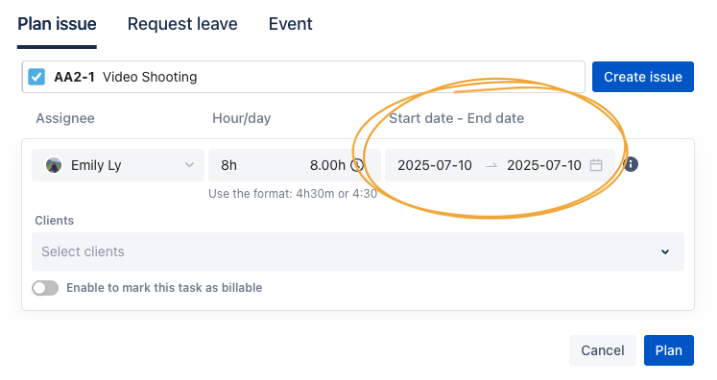717x380 pixels.
Task: Click the 8h hour/day input field
Action: pos(256,165)
